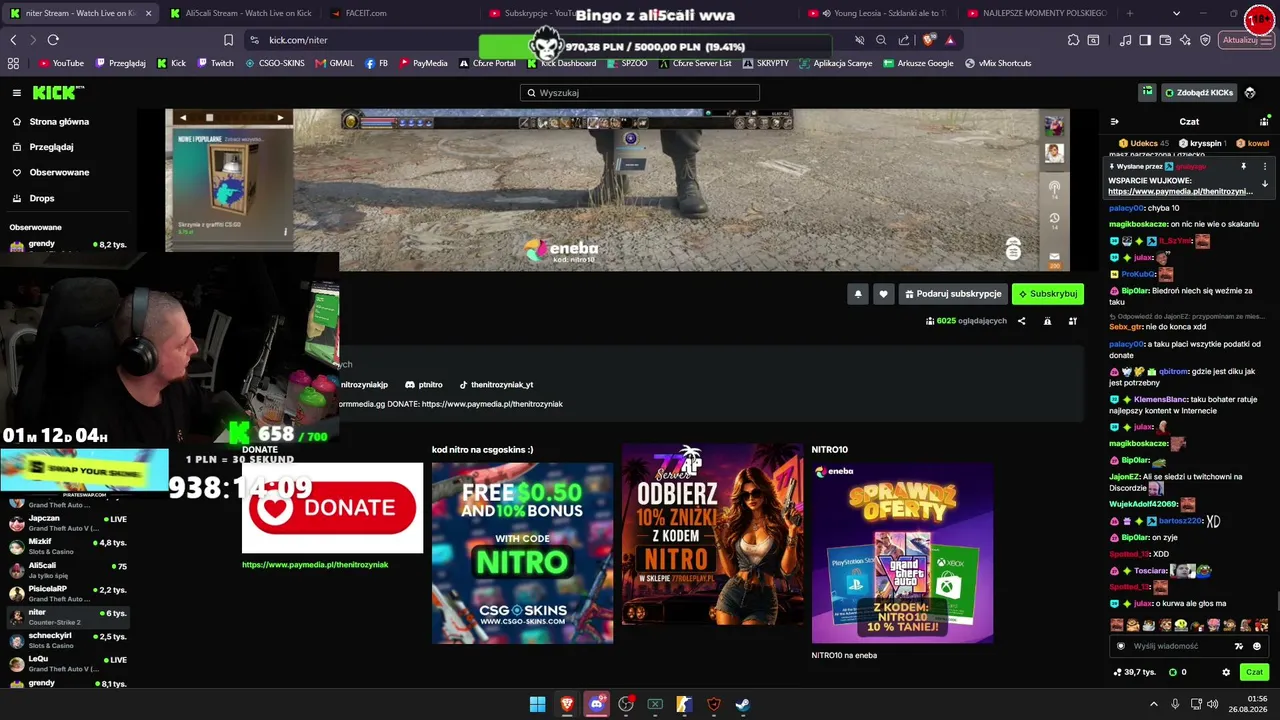
Task: Turn on stream notifications bell
Action: click(857, 294)
